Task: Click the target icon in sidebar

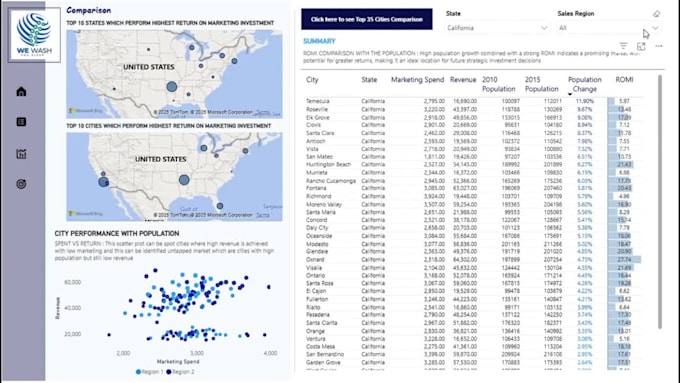Action: click(x=21, y=184)
